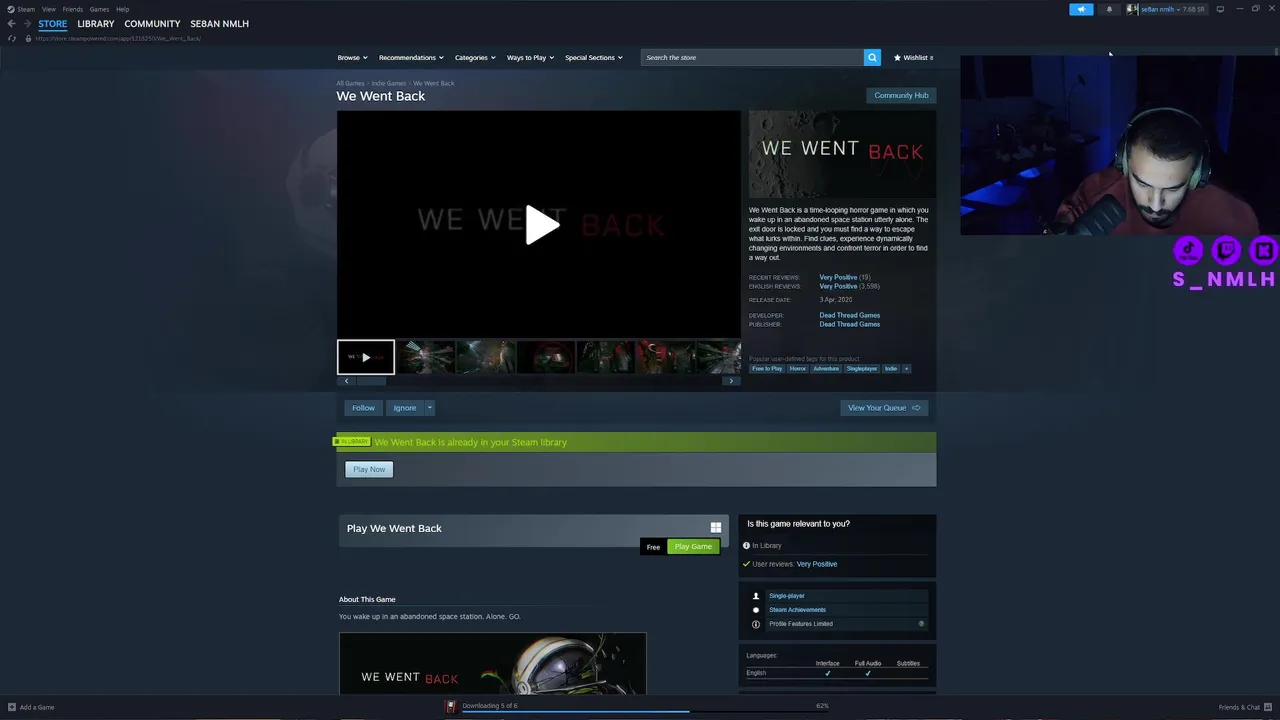Click the Windows platform icon
This screenshot has height=720, width=1280.
[x=716, y=528]
